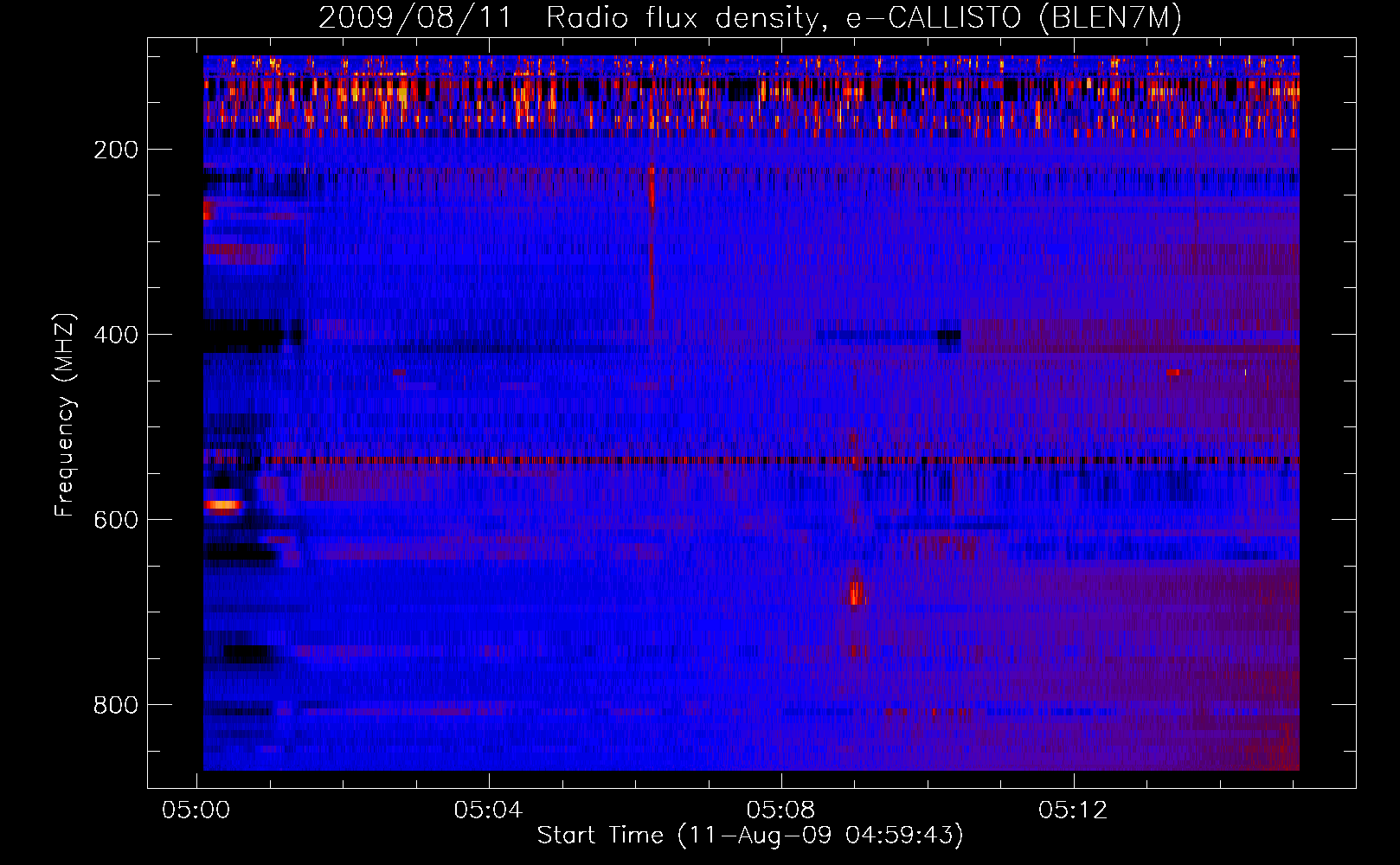Click the 05:00 time axis label
Screen dimensions: 1400x865
pyautogui.click(x=196, y=810)
